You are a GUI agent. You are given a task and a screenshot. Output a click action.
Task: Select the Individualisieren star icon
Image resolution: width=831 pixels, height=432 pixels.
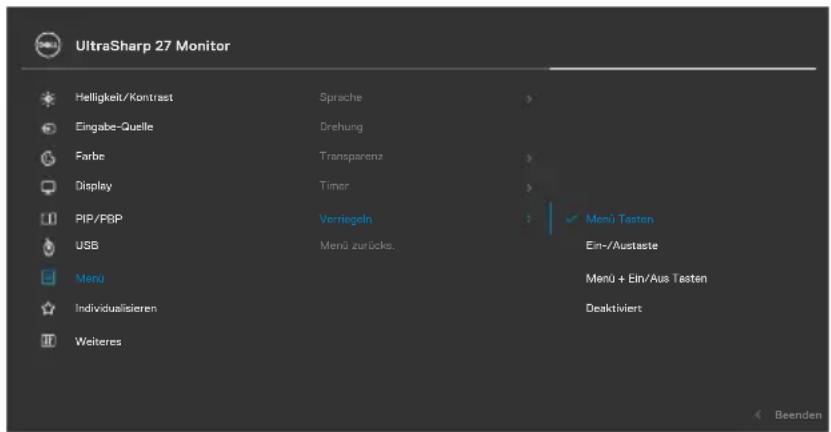pyautogui.click(x=48, y=308)
